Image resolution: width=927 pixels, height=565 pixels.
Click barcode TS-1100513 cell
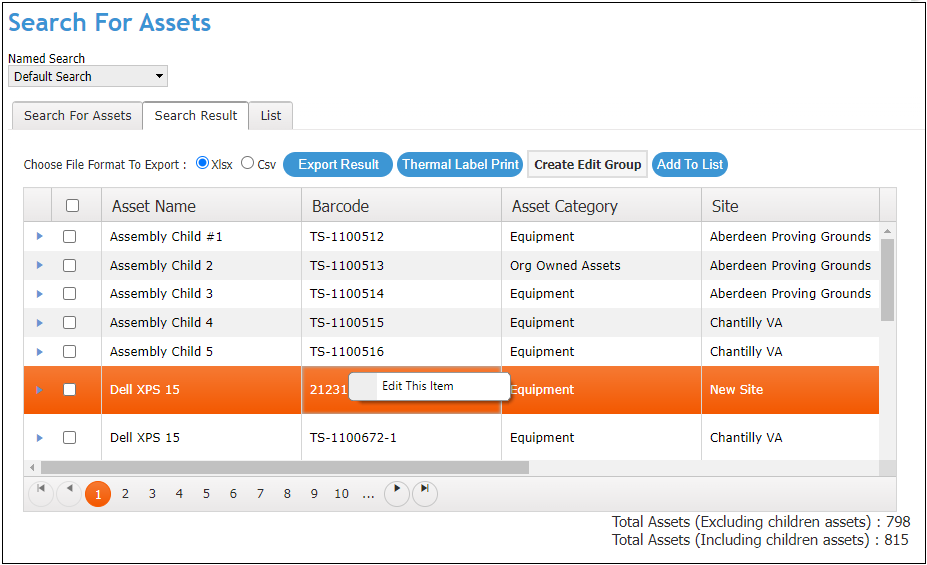tap(401, 265)
